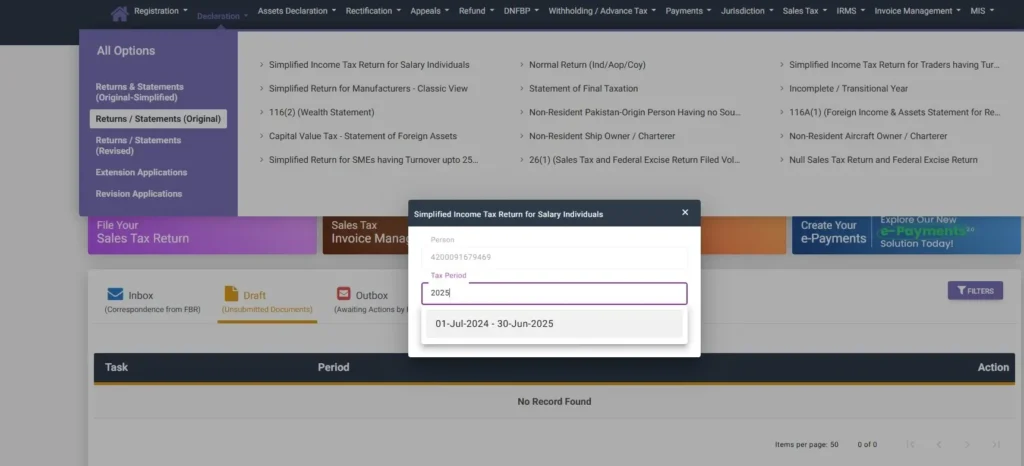
Task: Open Capital Value Tax - Statement of Foreign Assets
Action: tap(362, 136)
